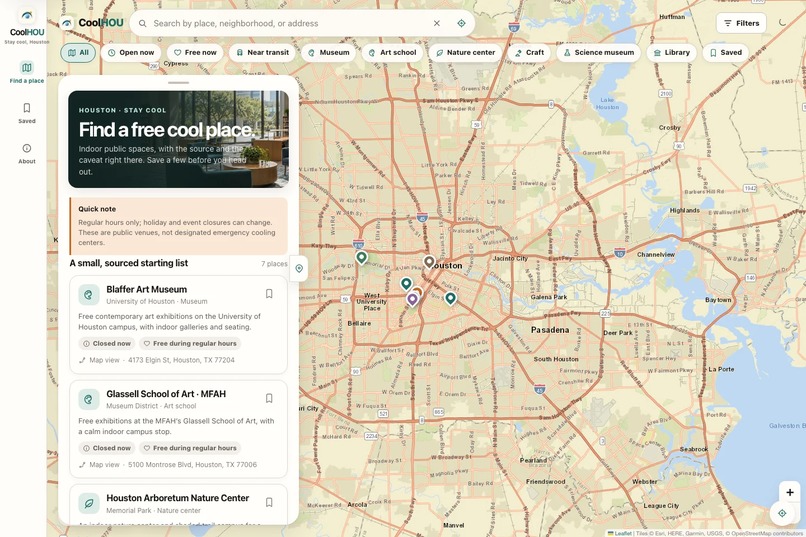Filter by the Science museum chip
This screenshot has height=537, width=806.
coord(598,52)
